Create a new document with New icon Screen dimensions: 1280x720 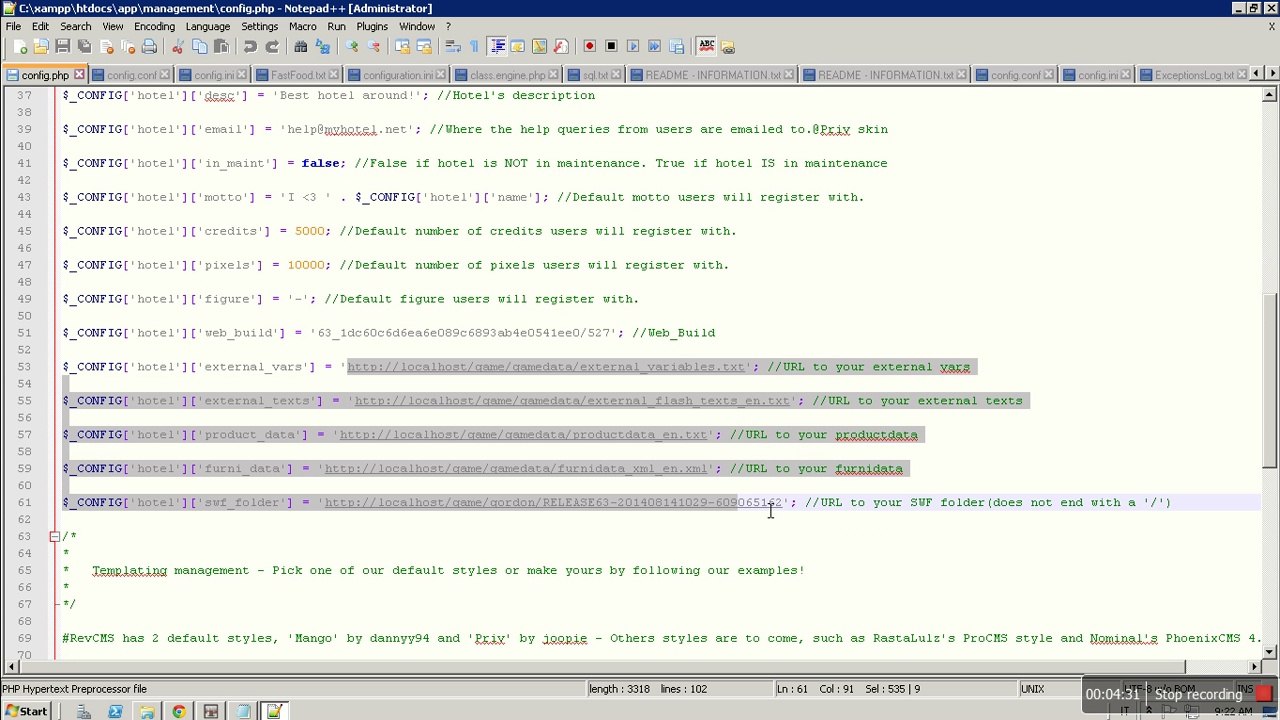click(20, 46)
